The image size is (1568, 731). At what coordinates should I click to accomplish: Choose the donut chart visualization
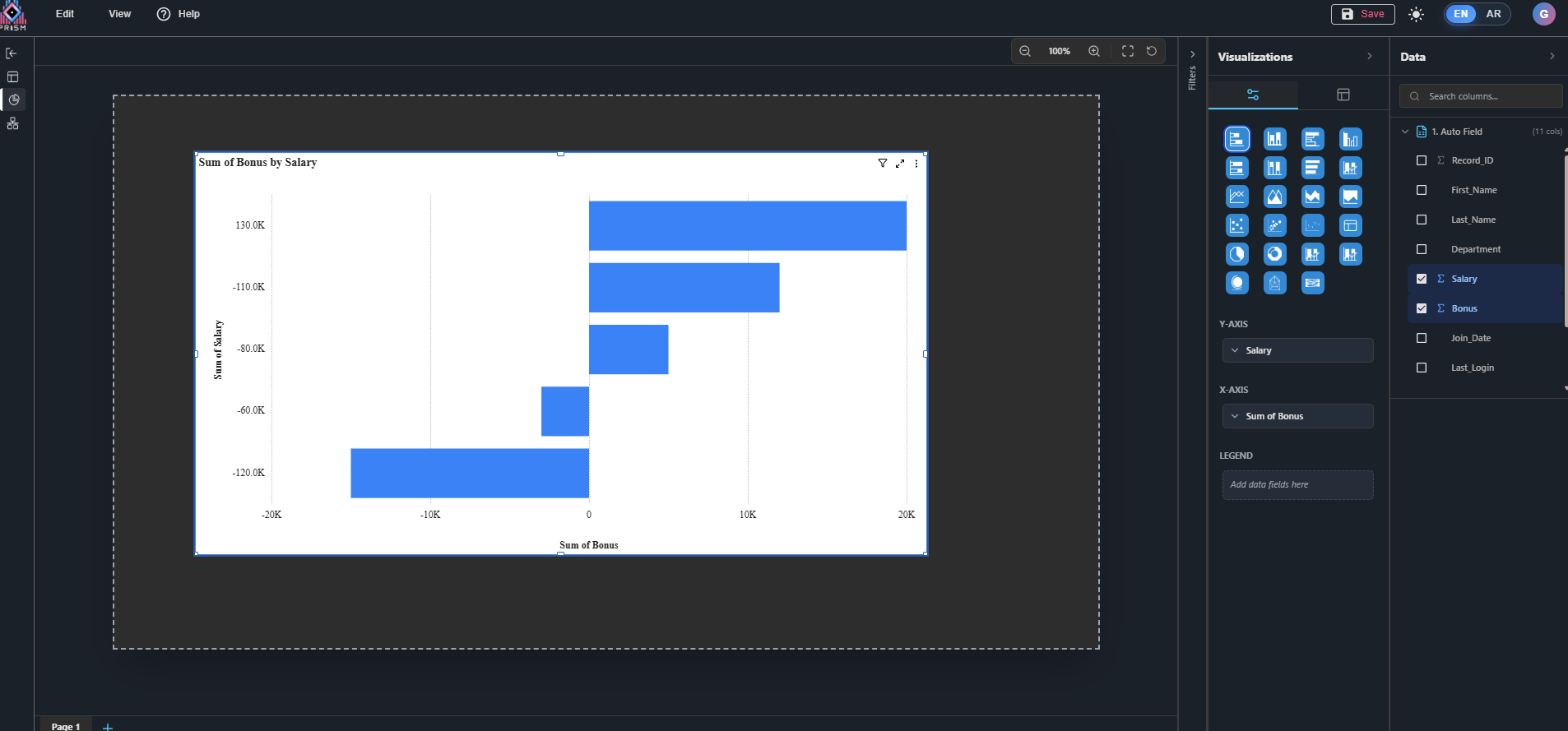click(1274, 254)
